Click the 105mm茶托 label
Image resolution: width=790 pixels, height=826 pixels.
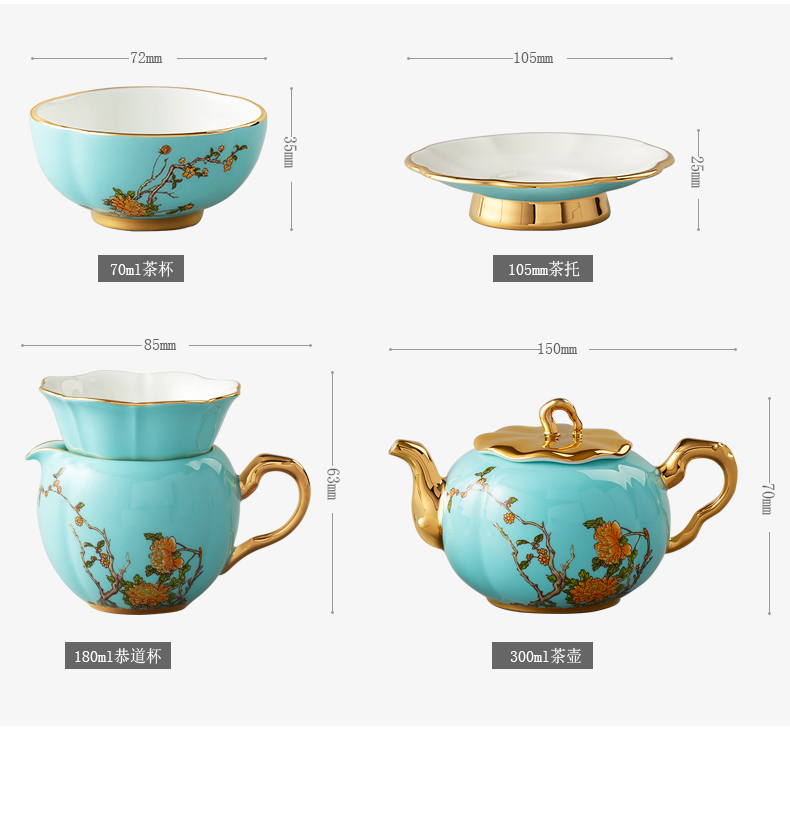[x=542, y=269]
